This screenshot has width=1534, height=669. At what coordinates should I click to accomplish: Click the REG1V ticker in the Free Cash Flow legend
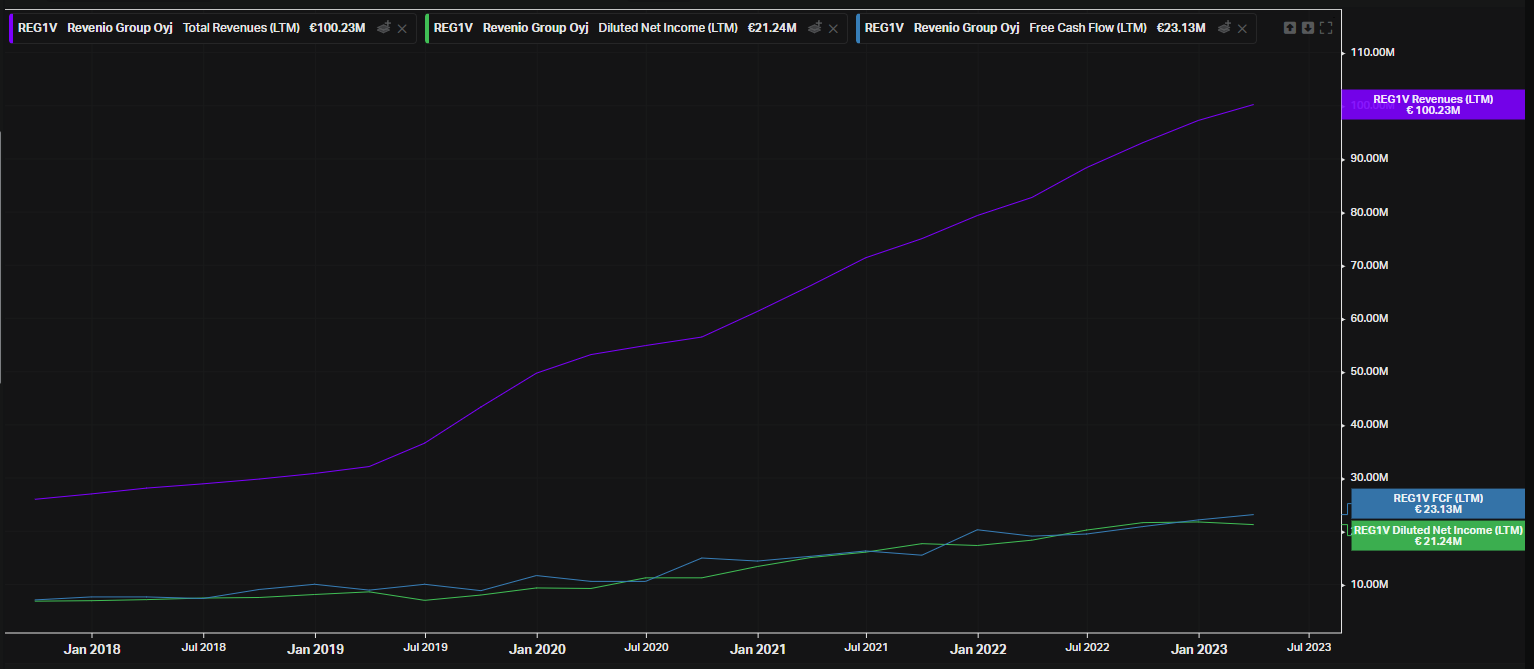pyautogui.click(x=884, y=28)
